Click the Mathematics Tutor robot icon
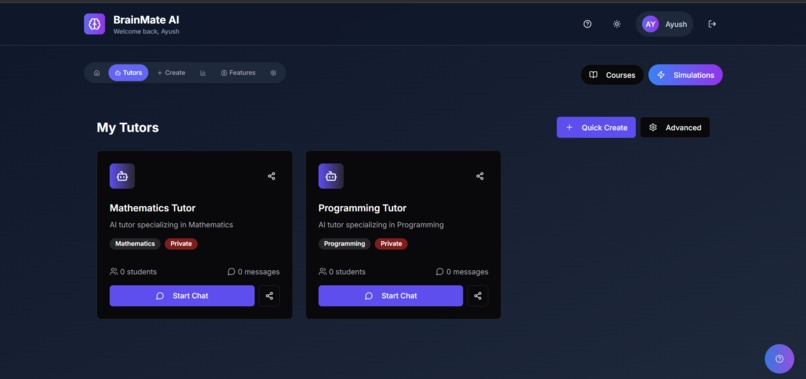This screenshot has width=806, height=379. click(122, 176)
